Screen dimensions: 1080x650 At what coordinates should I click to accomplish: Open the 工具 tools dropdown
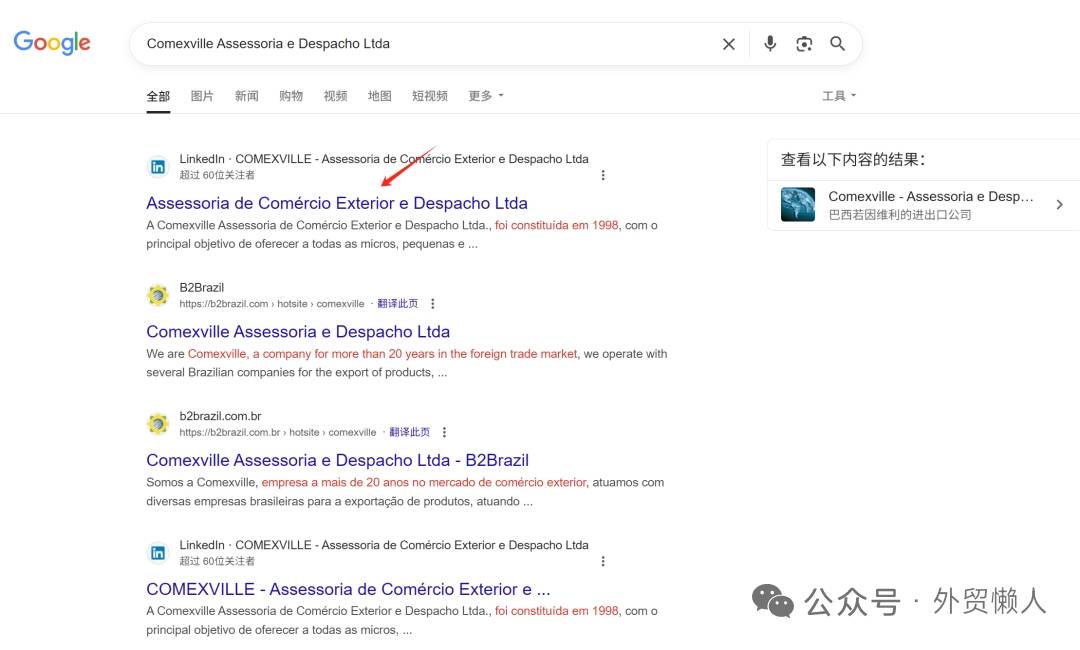coord(839,96)
